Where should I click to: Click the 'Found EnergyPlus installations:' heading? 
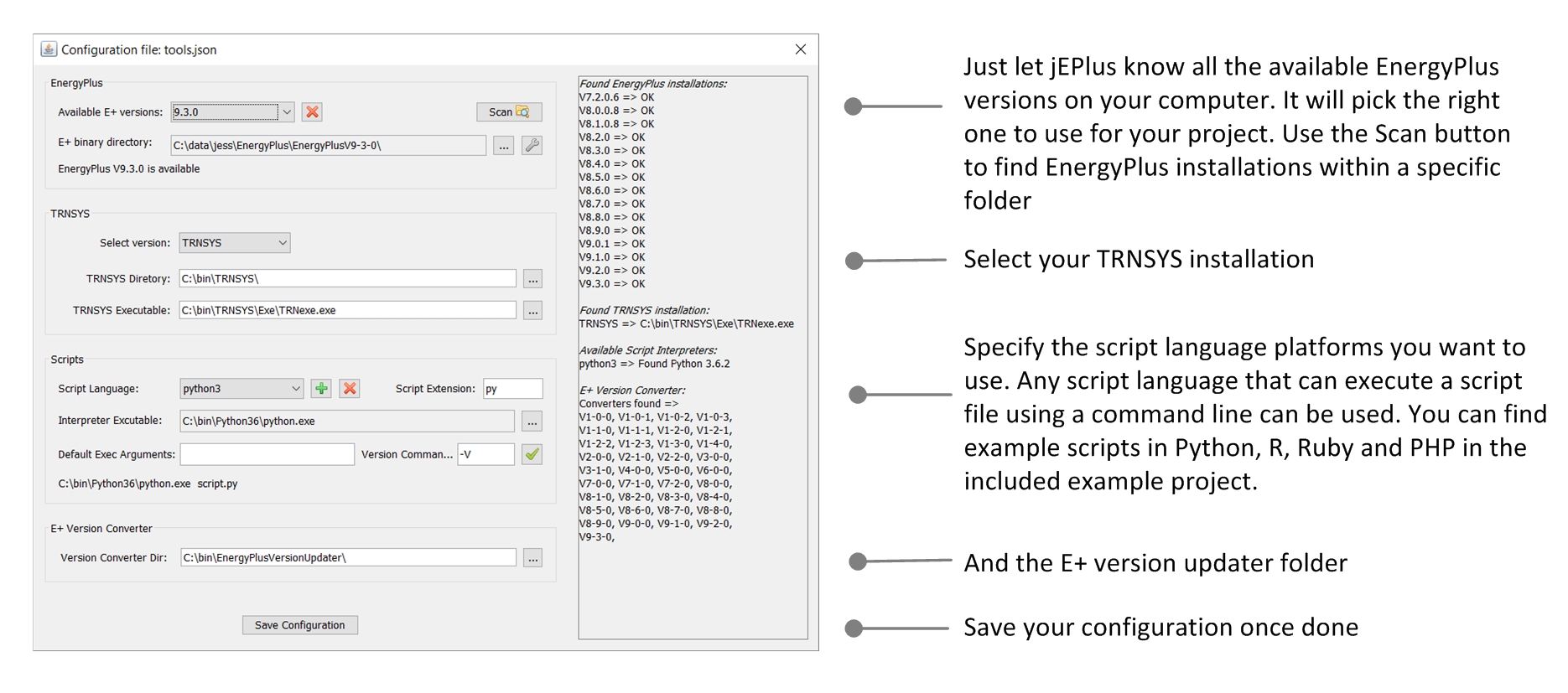pyautogui.click(x=653, y=84)
